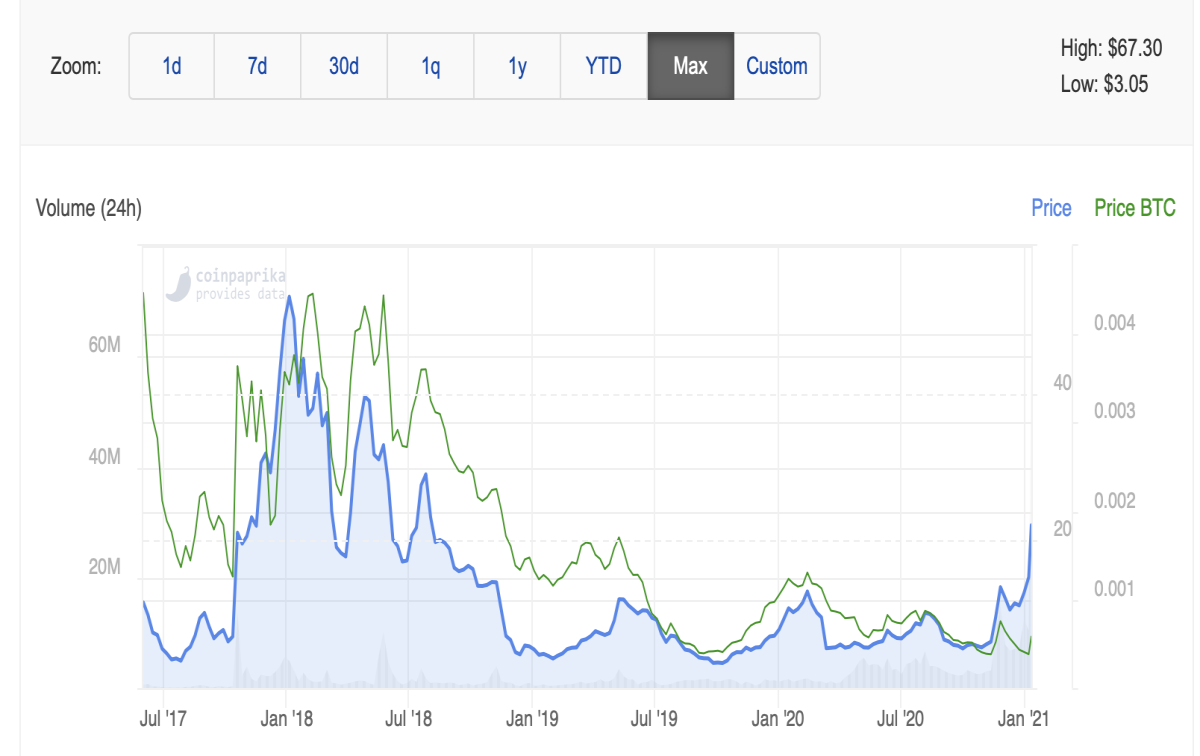Click the blue price peak near Jan '18
Image resolution: width=1200 pixels, height=756 pixels.
point(290,296)
